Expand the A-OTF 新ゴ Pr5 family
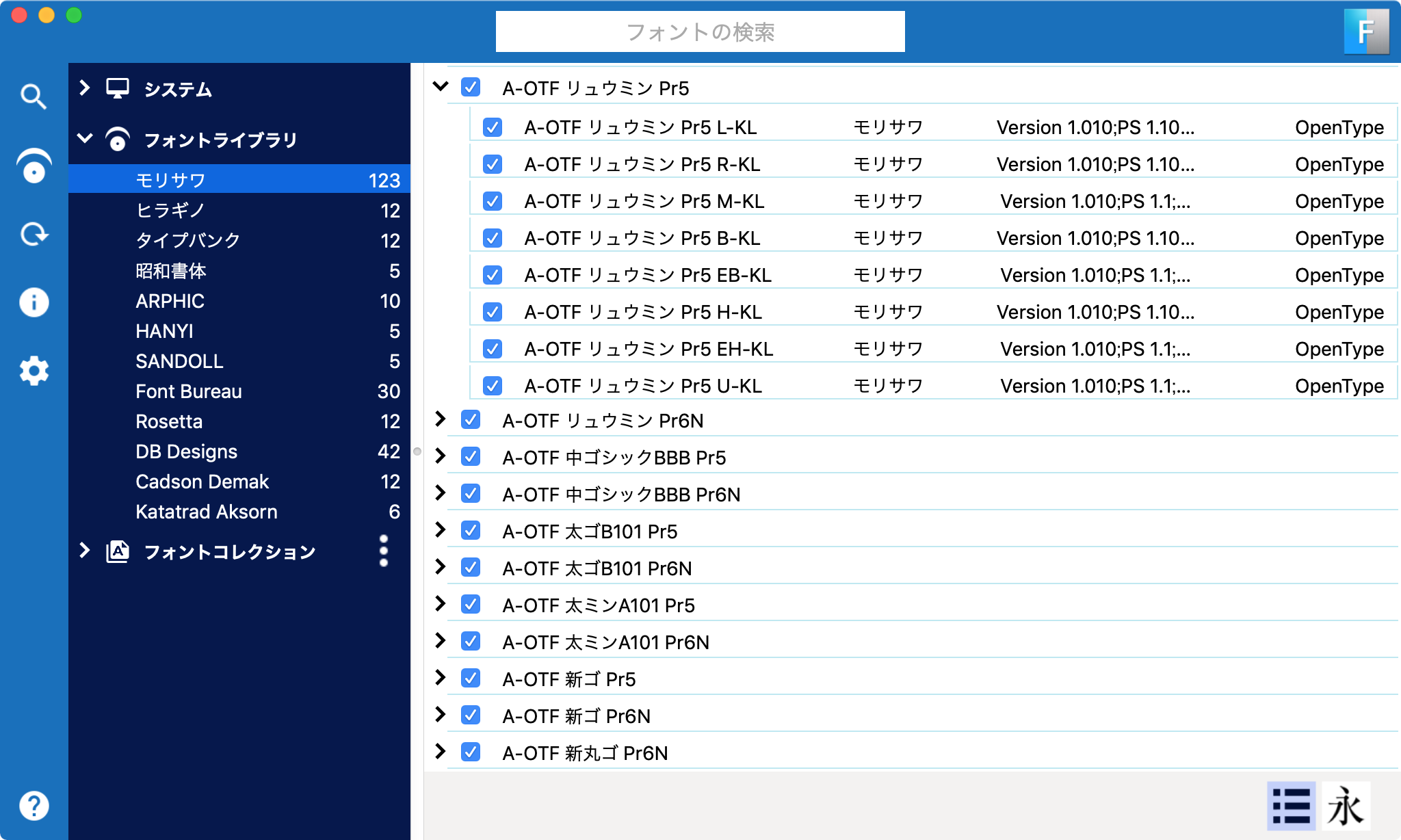 point(441,678)
